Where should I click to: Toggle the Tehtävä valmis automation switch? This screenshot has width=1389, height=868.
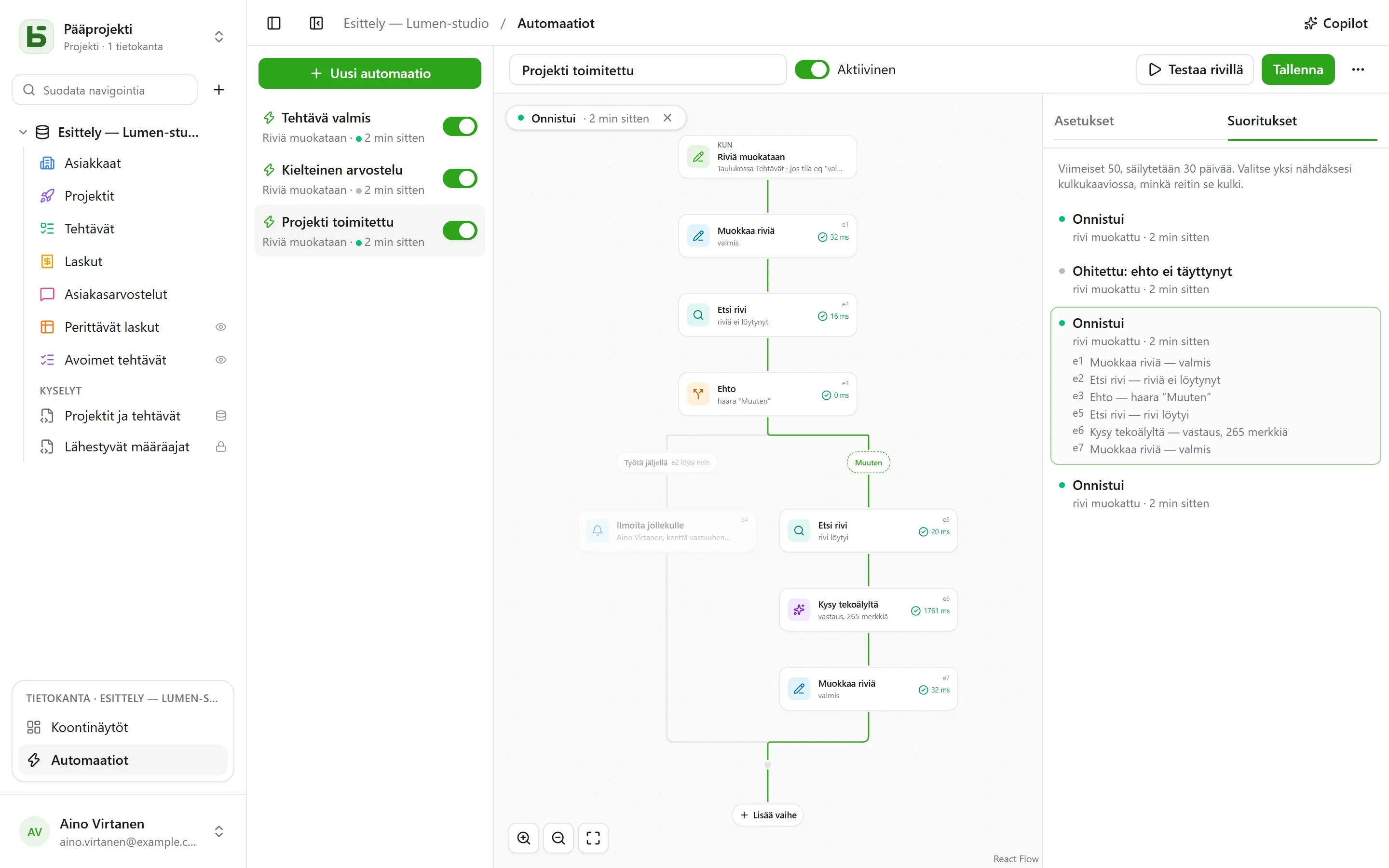click(x=460, y=126)
